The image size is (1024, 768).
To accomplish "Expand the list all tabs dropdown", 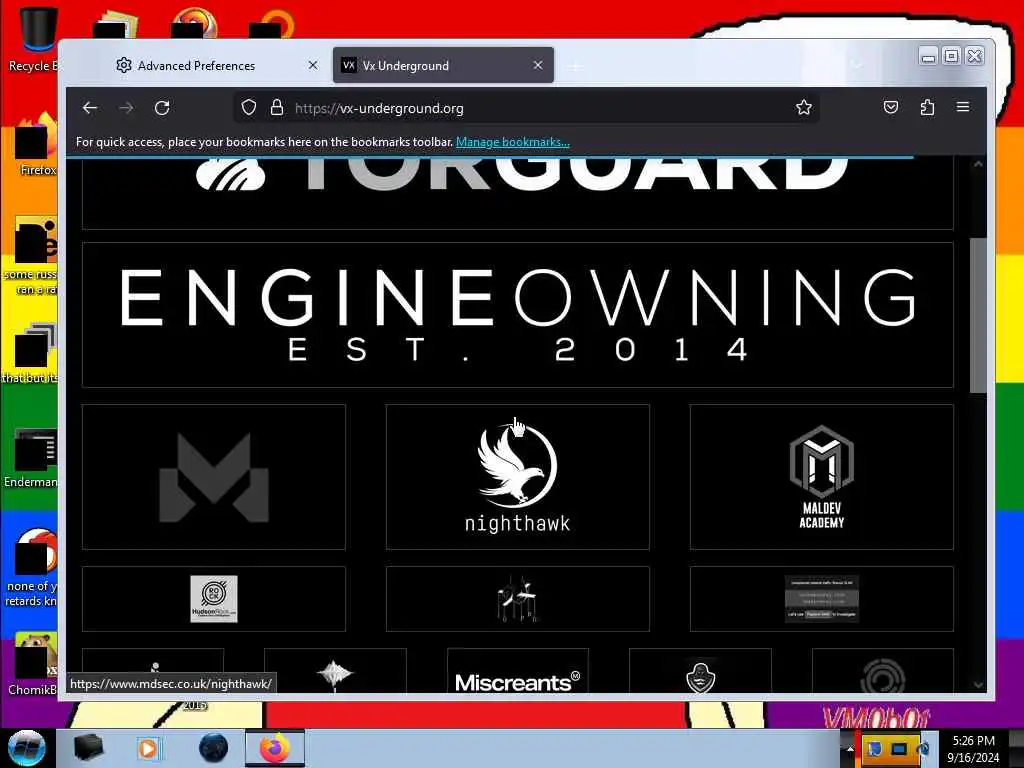I will [x=857, y=65].
